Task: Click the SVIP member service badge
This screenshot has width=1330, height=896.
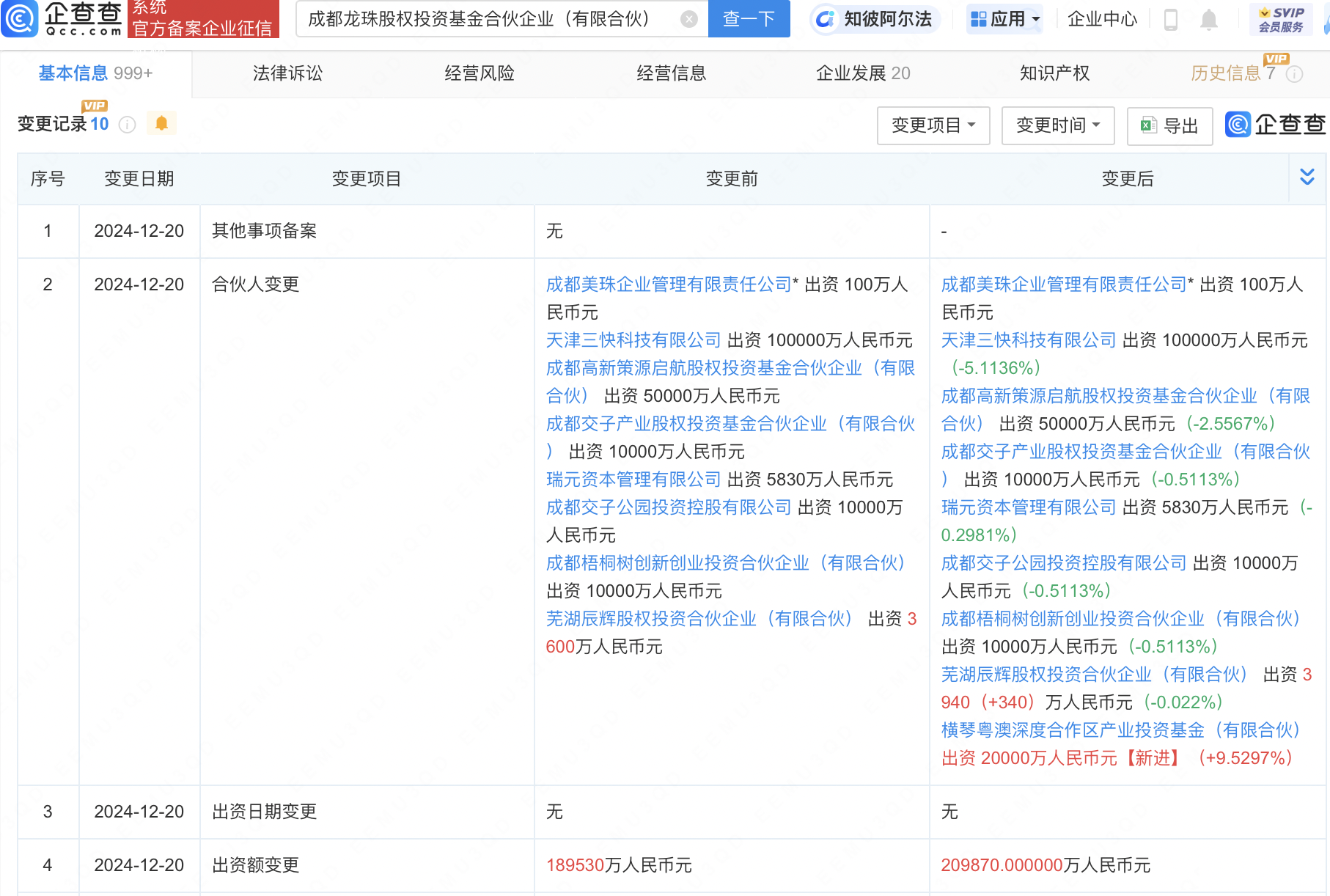Action: click(1281, 20)
